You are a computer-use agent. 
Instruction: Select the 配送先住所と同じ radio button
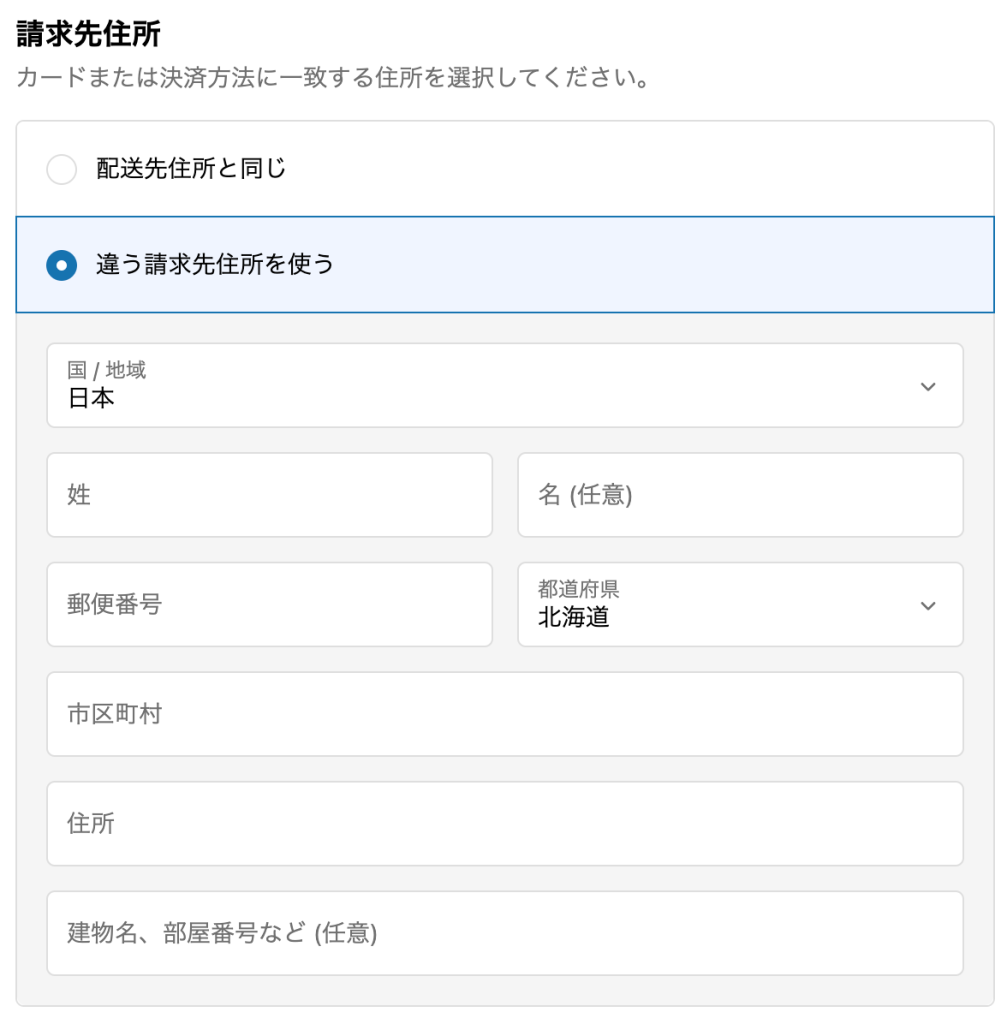(61, 170)
